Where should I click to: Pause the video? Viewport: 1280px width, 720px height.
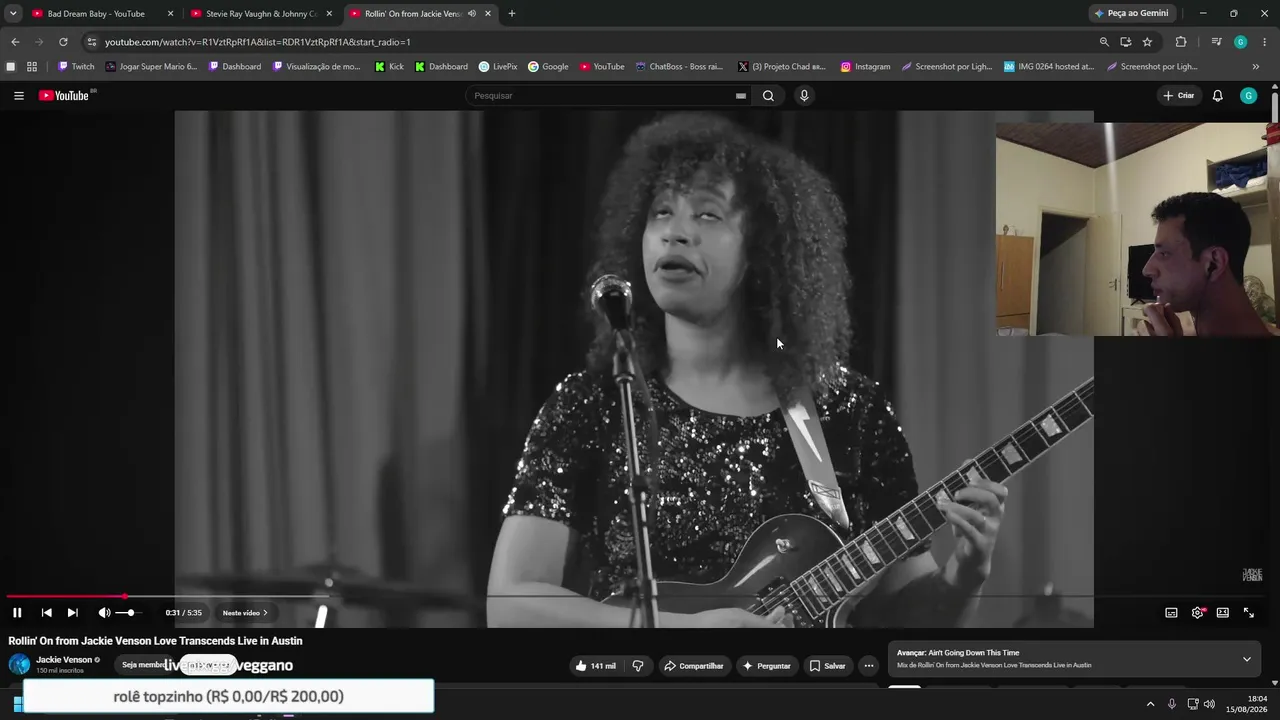click(x=17, y=613)
